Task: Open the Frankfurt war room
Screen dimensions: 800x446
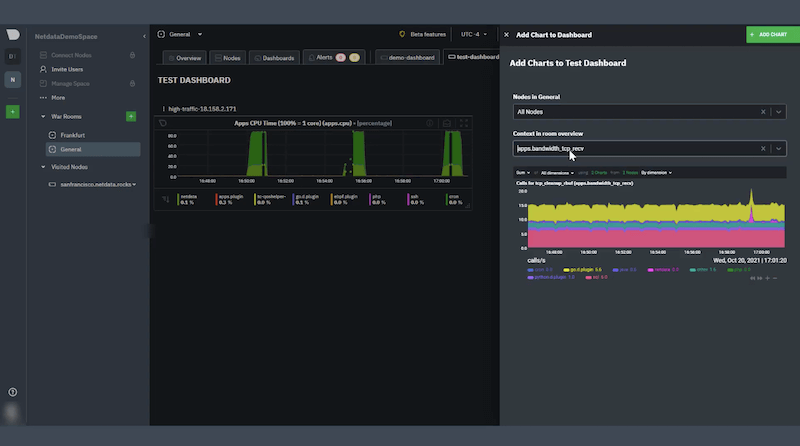Action: (x=72, y=135)
